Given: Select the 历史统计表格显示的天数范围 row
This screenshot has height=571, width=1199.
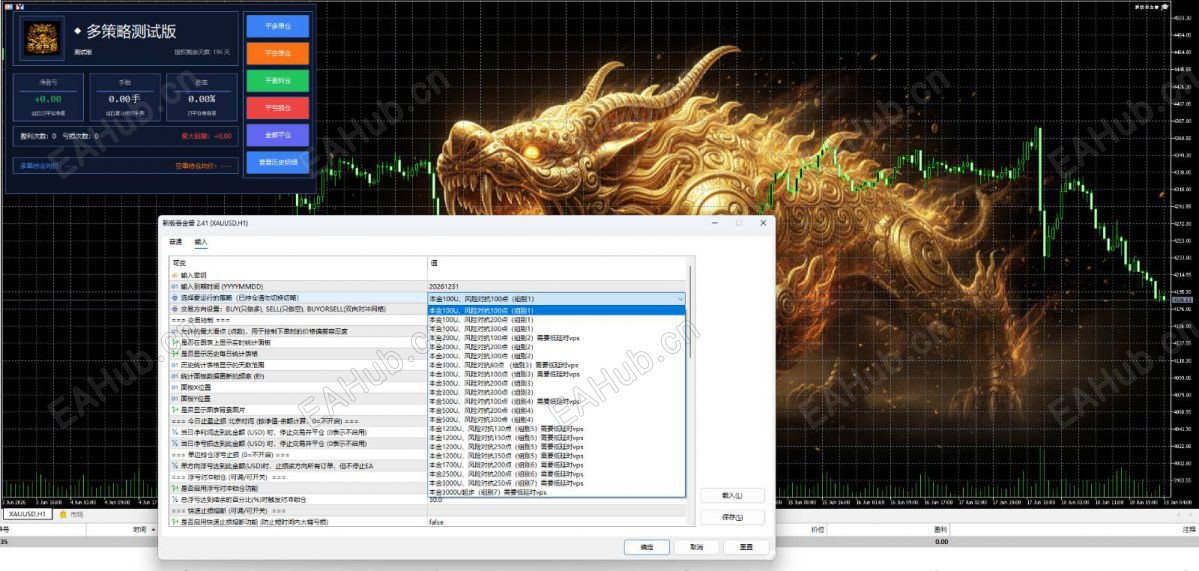Looking at the screenshot, I should [297, 365].
